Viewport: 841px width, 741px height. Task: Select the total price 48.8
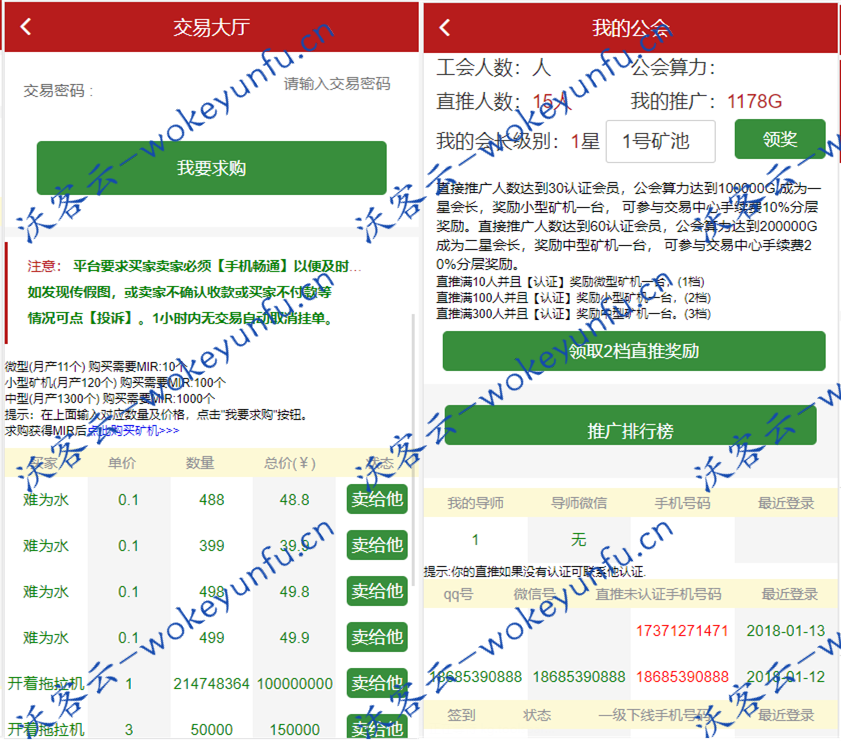click(x=294, y=500)
